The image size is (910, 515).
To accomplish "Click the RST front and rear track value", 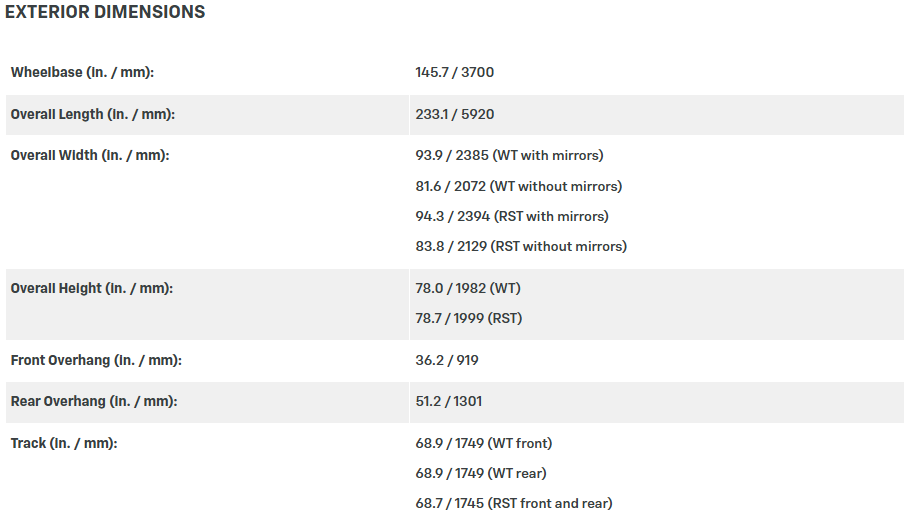I will click(x=514, y=503).
